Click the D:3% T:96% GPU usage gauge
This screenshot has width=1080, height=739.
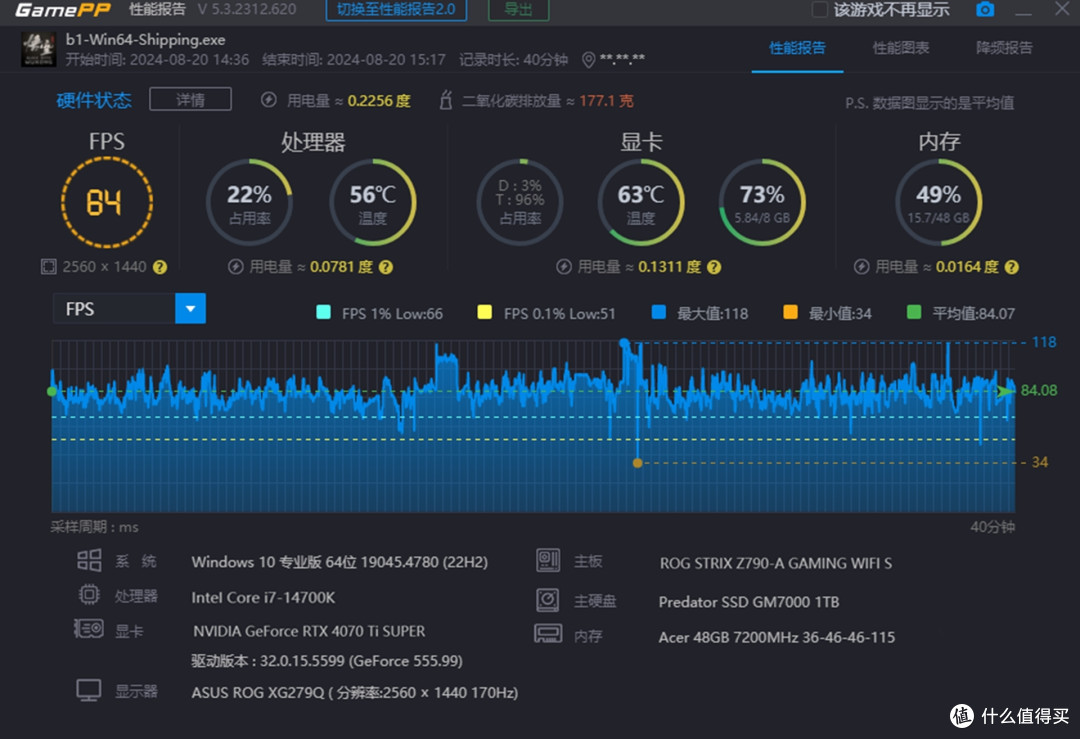520,202
